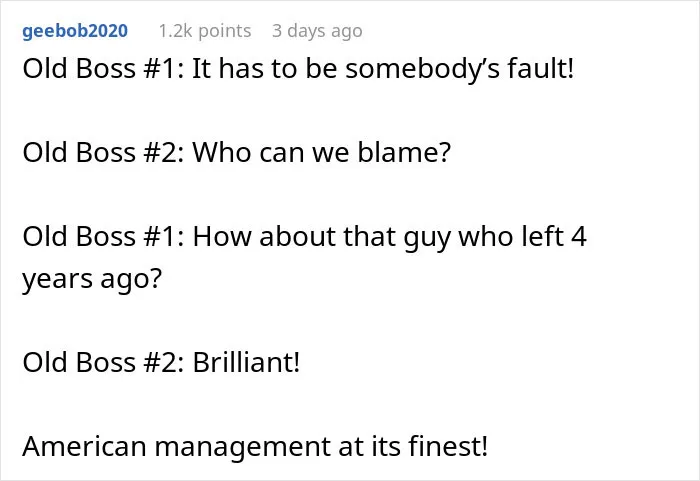This screenshot has height=481, width=700.
Task: Click the word fault! in first line
Action: (x=540, y=69)
